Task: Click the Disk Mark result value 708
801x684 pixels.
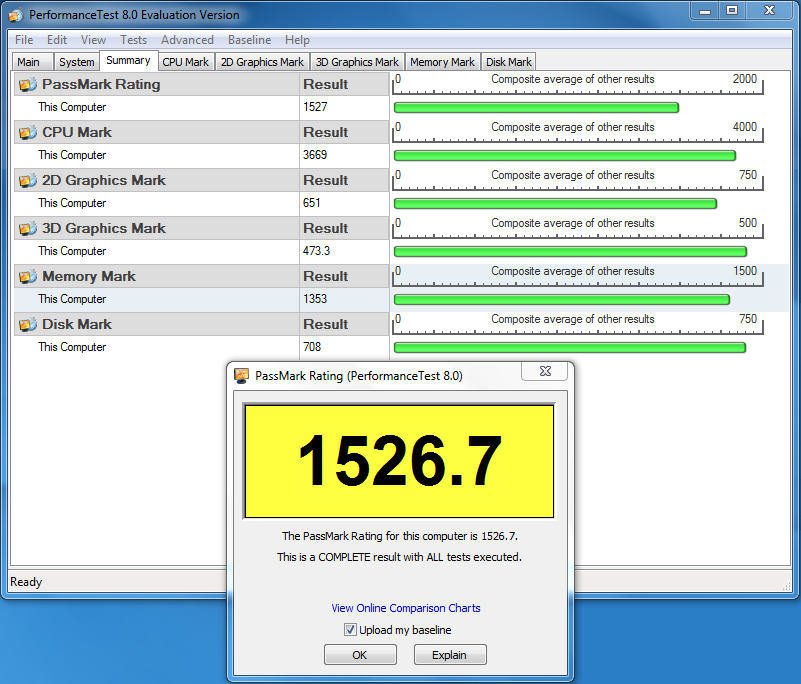Action: point(312,347)
